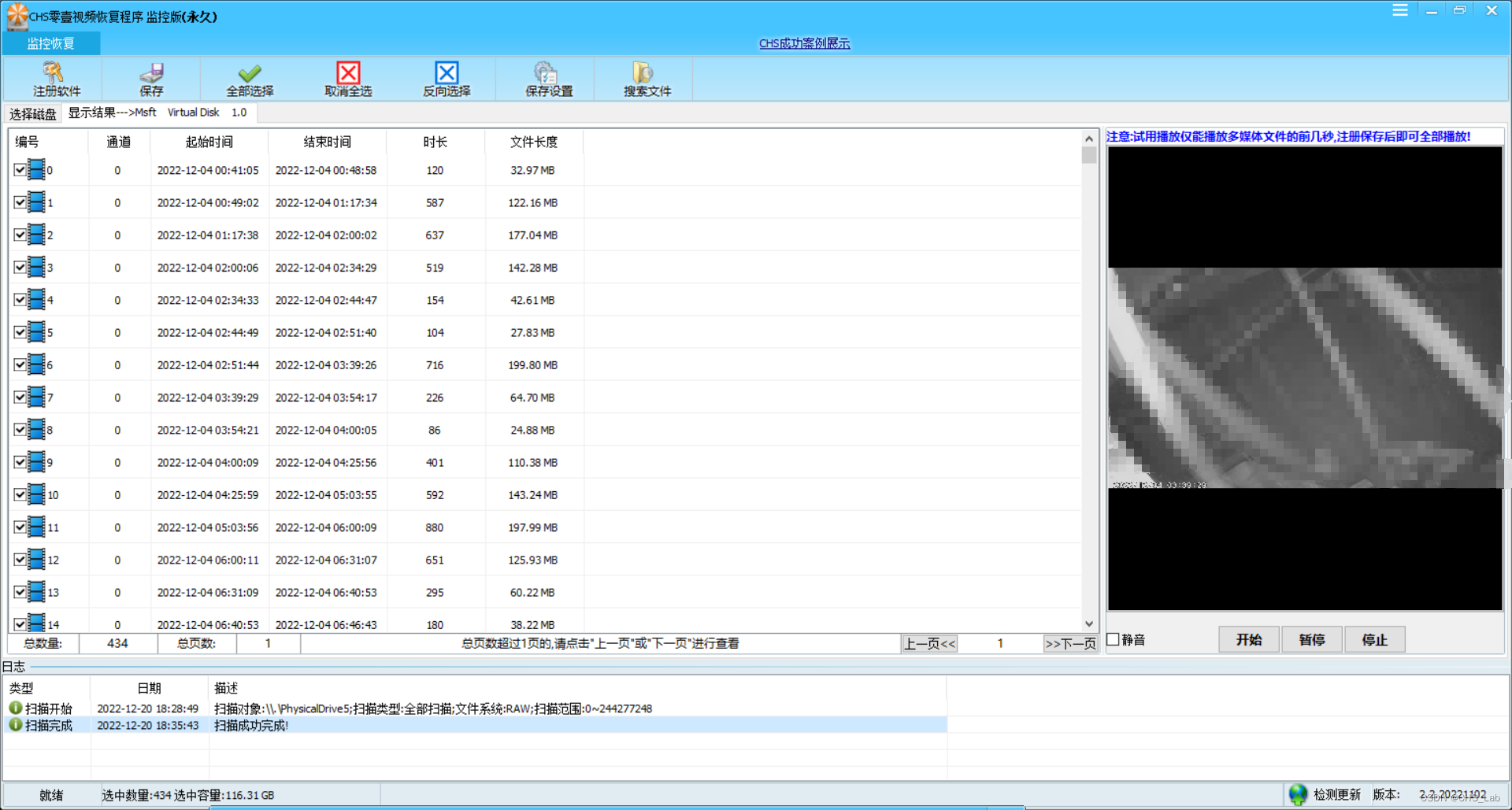Screen dimensions: 1512x810
Task: Click the video preview frame
Action: click(1305, 378)
